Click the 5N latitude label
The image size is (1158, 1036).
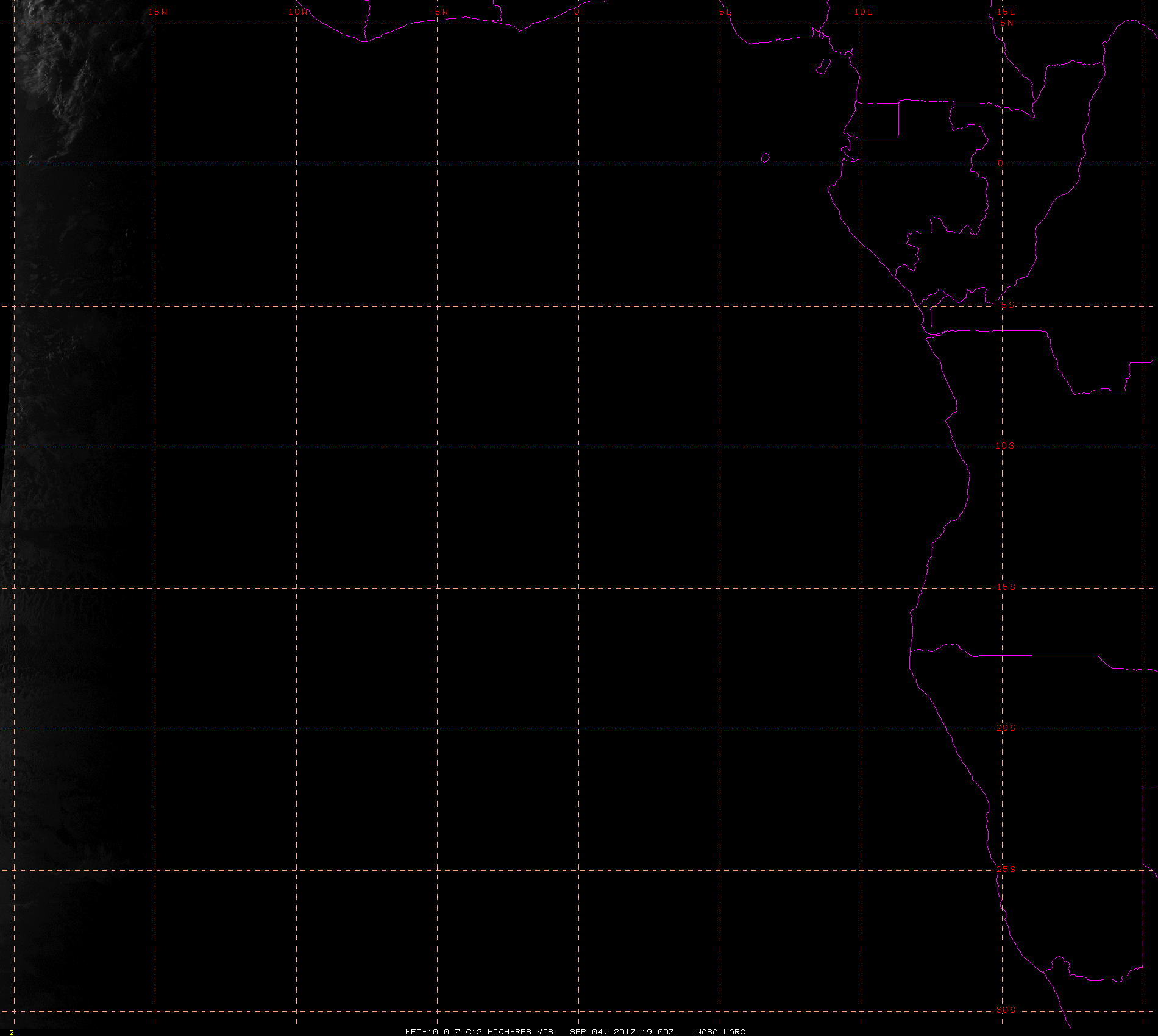coord(1007,23)
